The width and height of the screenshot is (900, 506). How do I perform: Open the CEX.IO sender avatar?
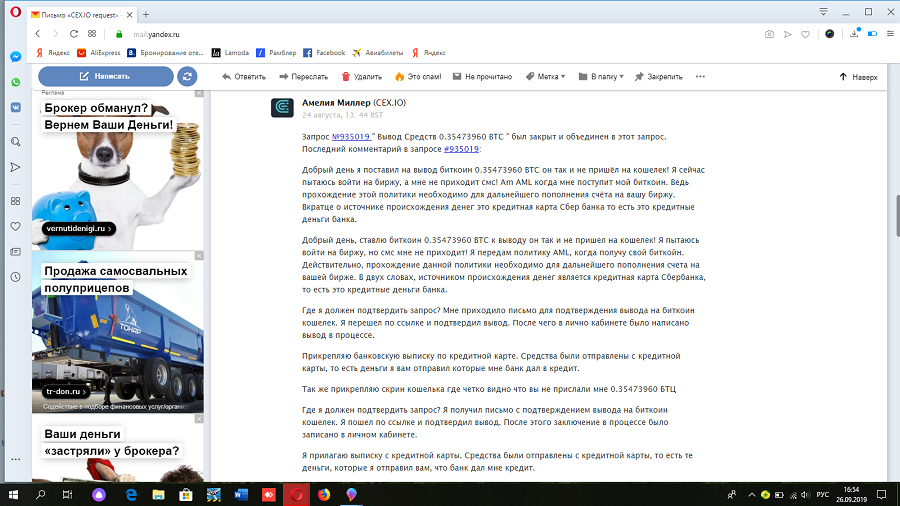(x=282, y=107)
